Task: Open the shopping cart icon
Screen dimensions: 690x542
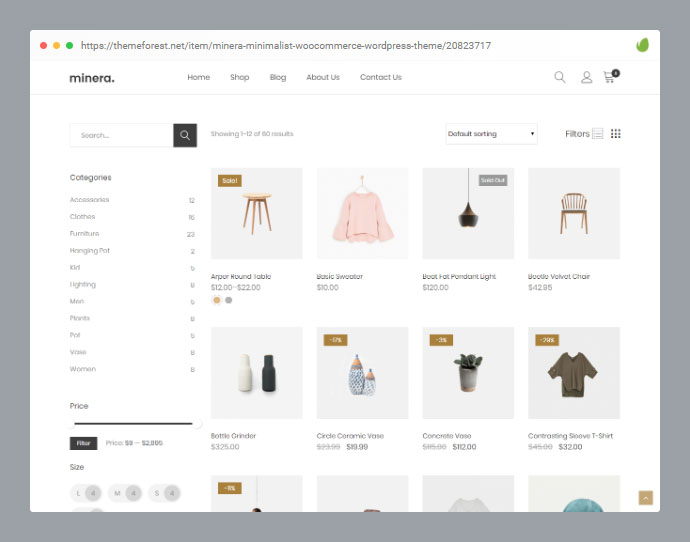Action: pyautogui.click(x=610, y=77)
